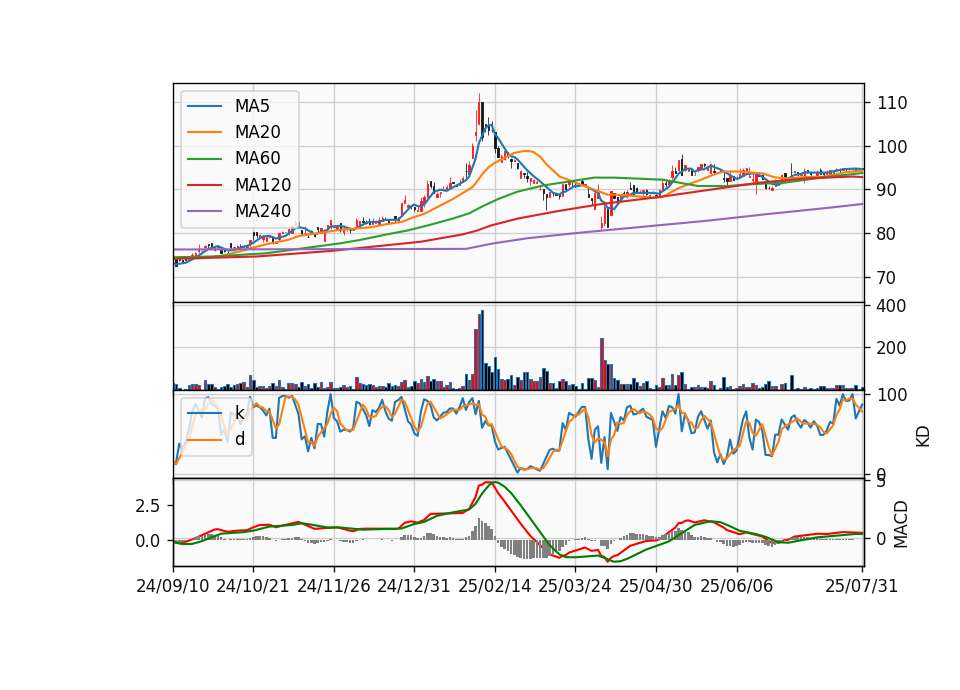The image size is (960, 690).
Task: Click the 90 price axis tick
Action: pos(887,190)
